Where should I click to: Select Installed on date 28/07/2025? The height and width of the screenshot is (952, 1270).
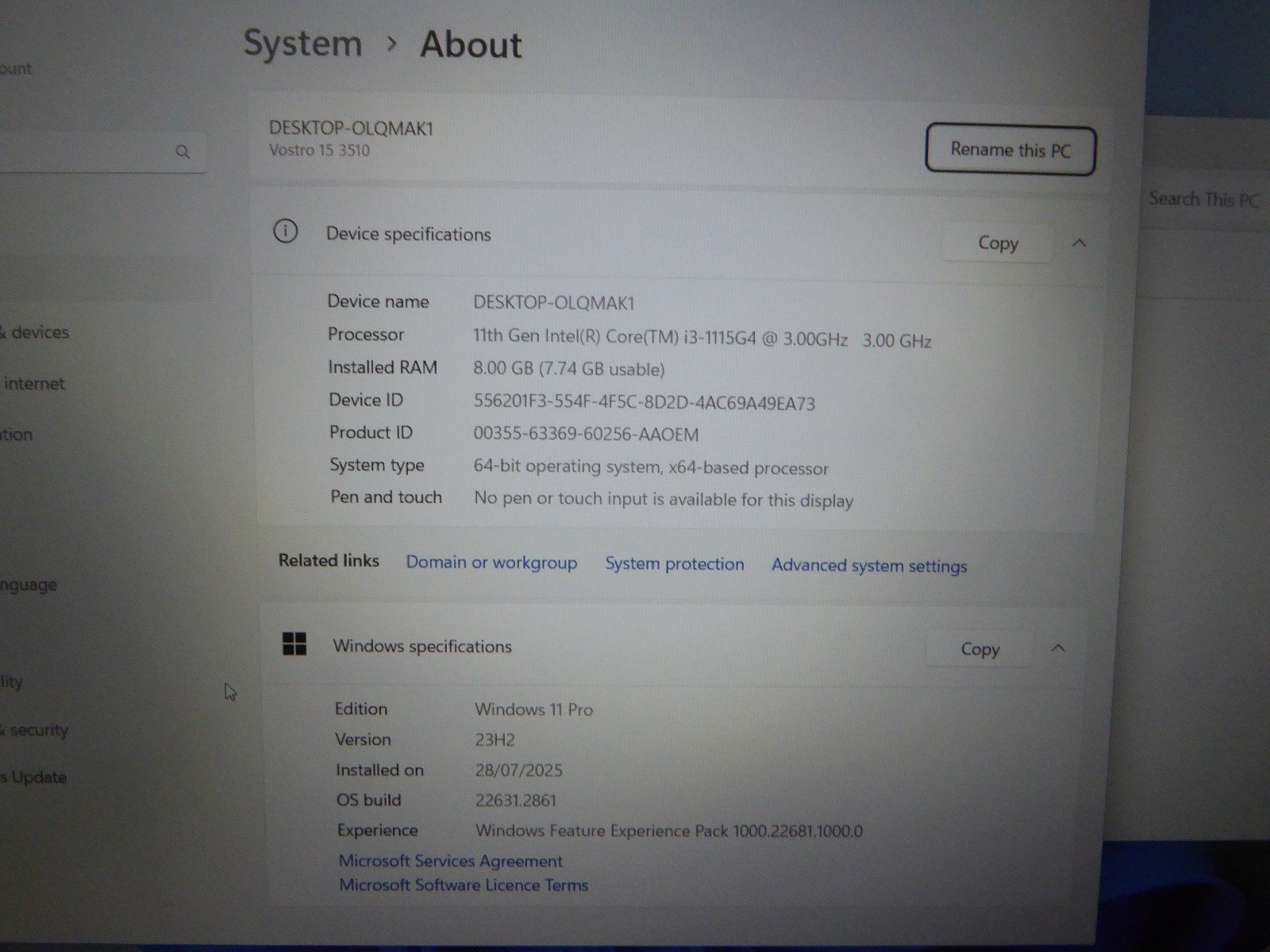pos(518,770)
